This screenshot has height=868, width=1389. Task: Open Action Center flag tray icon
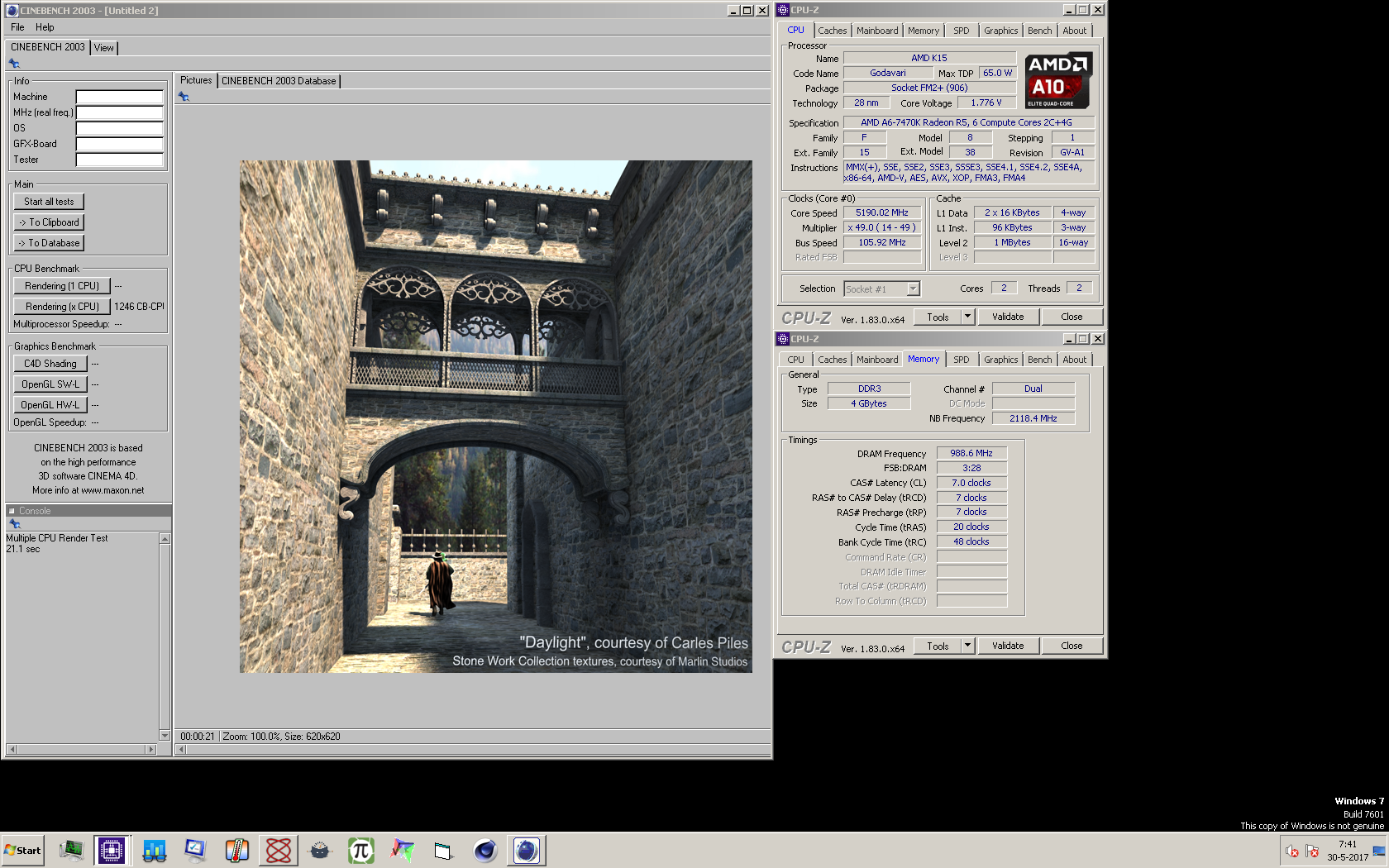pos(1312,851)
